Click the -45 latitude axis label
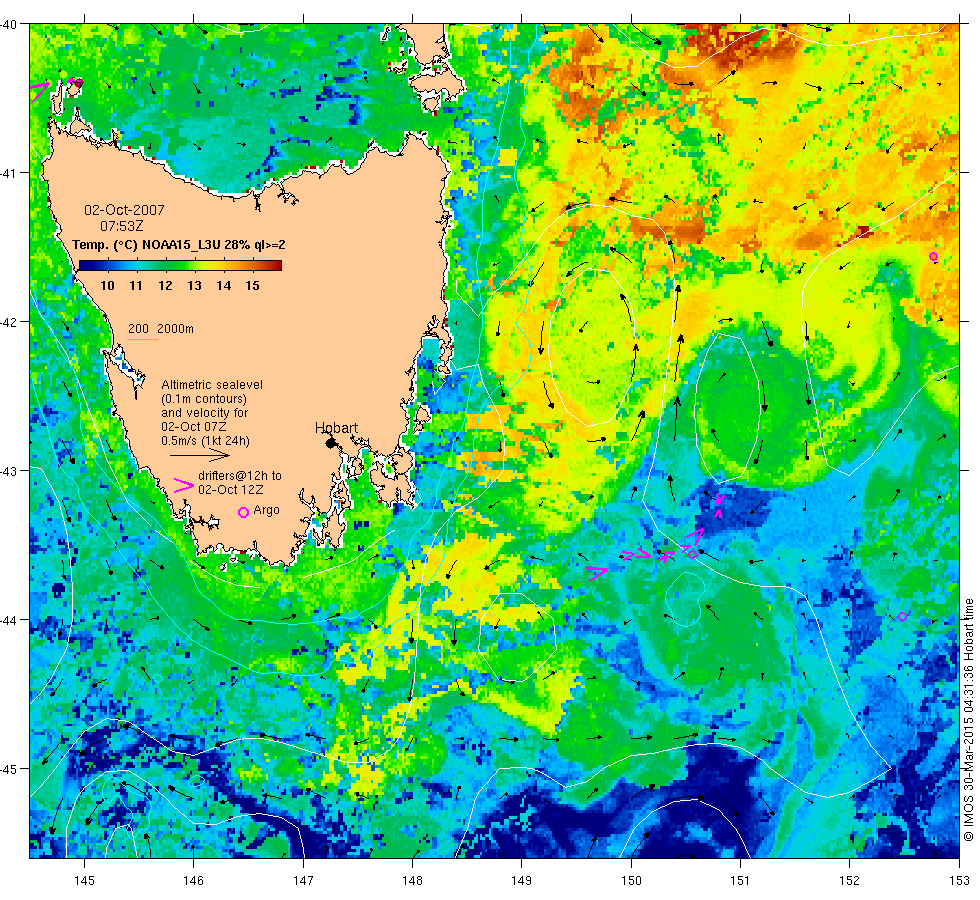This screenshot has height=900, width=980. pyautogui.click(x=9, y=769)
